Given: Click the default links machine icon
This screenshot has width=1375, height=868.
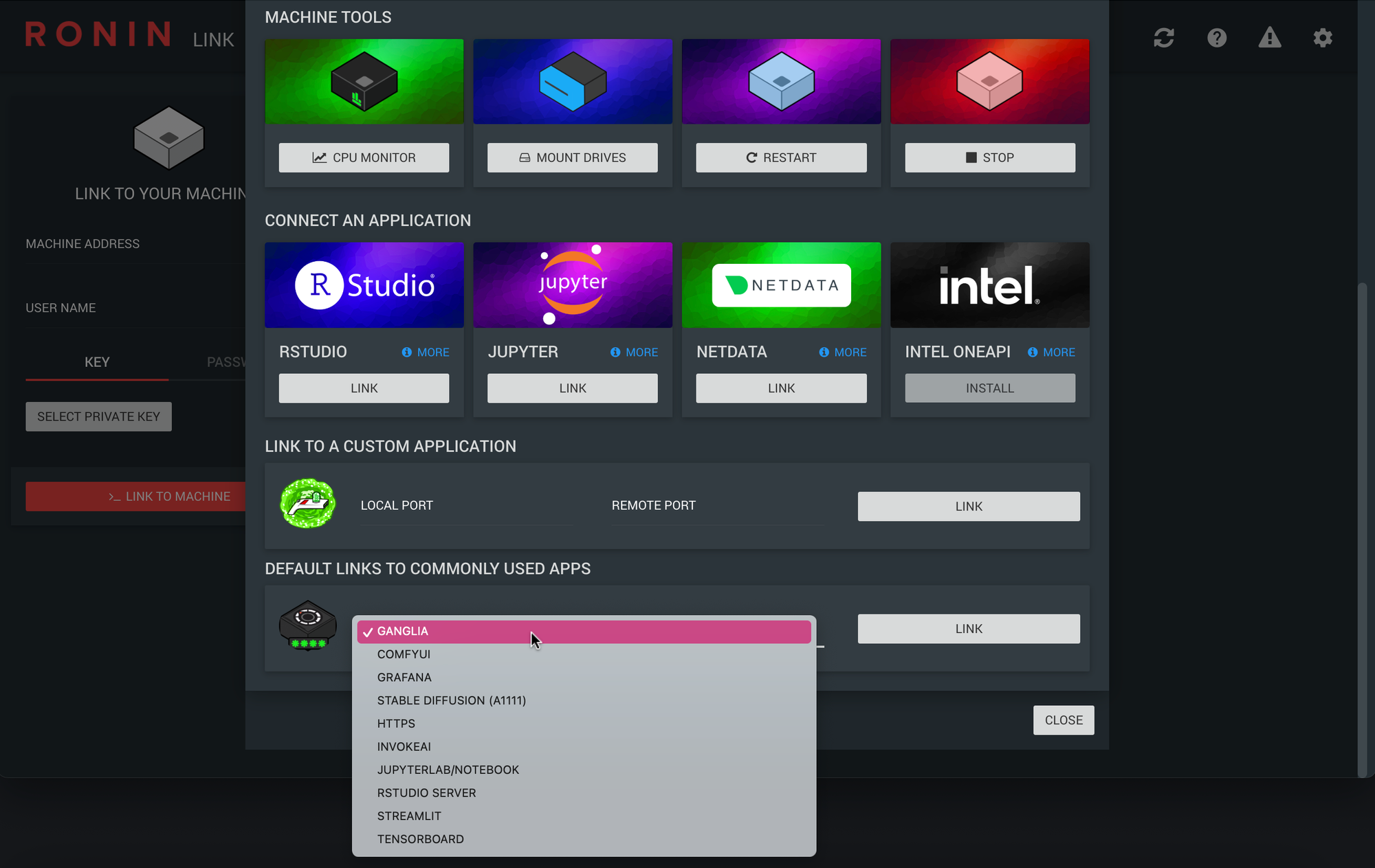Looking at the screenshot, I should pos(307,625).
